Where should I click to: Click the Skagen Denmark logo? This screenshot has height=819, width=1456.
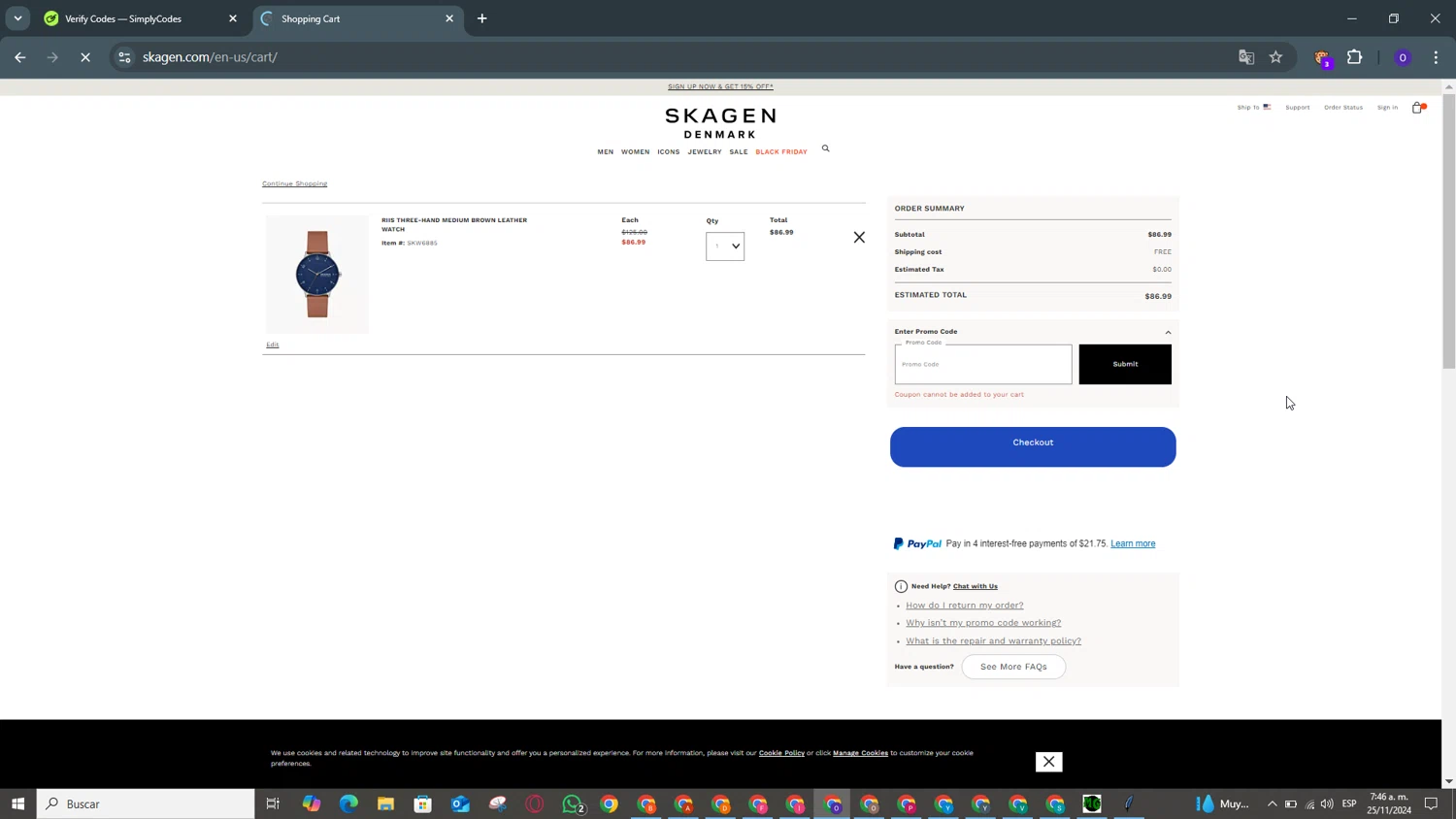click(720, 123)
